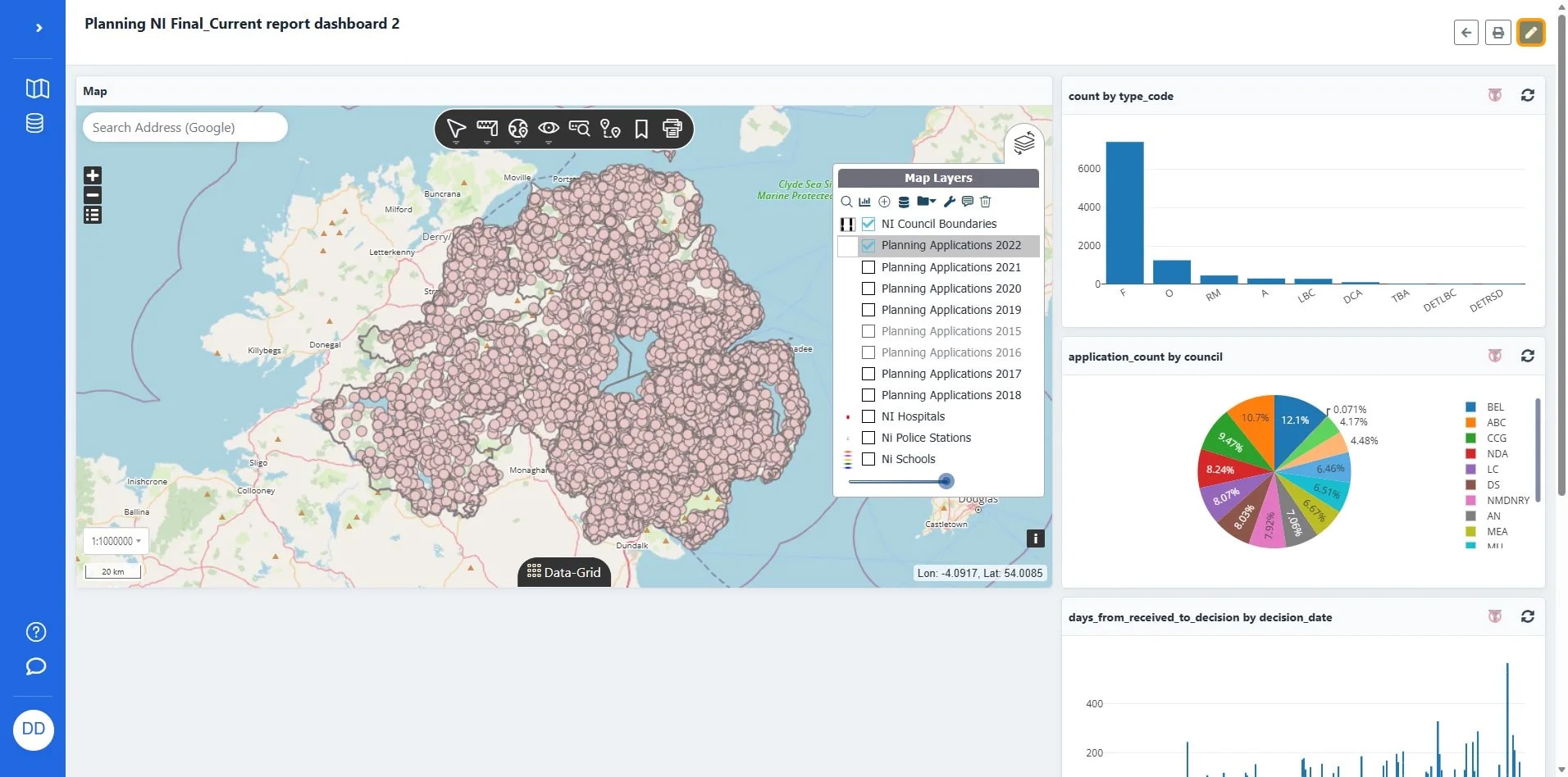This screenshot has width=1568, height=777.
Task: Open the eye view tool in map toolbar
Action: [x=549, y=129]
